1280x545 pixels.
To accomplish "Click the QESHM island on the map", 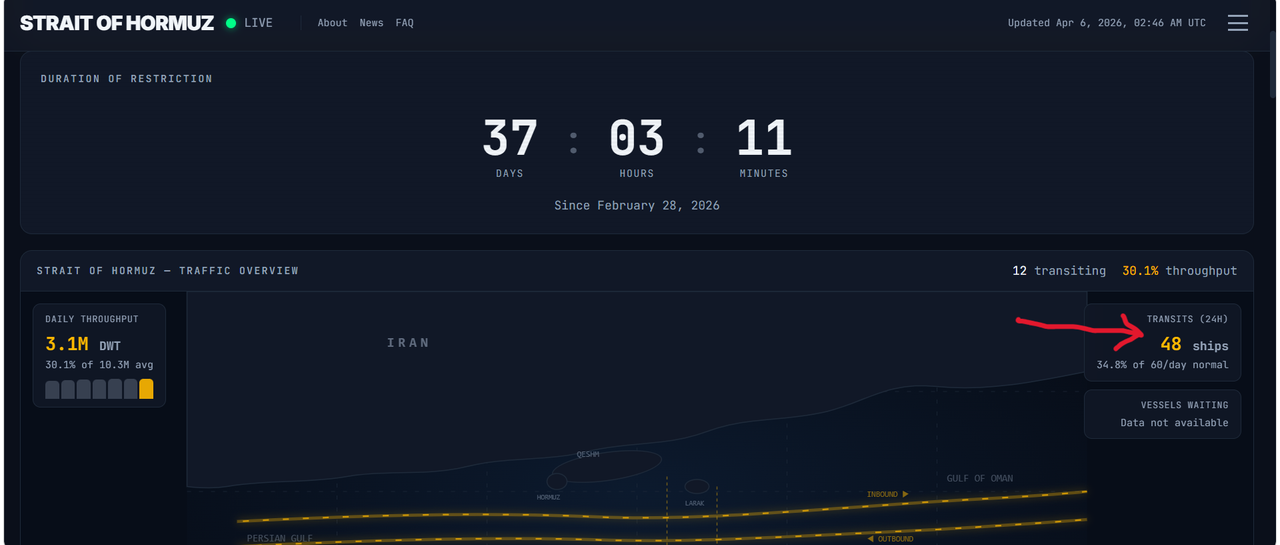I will [605, 466].
